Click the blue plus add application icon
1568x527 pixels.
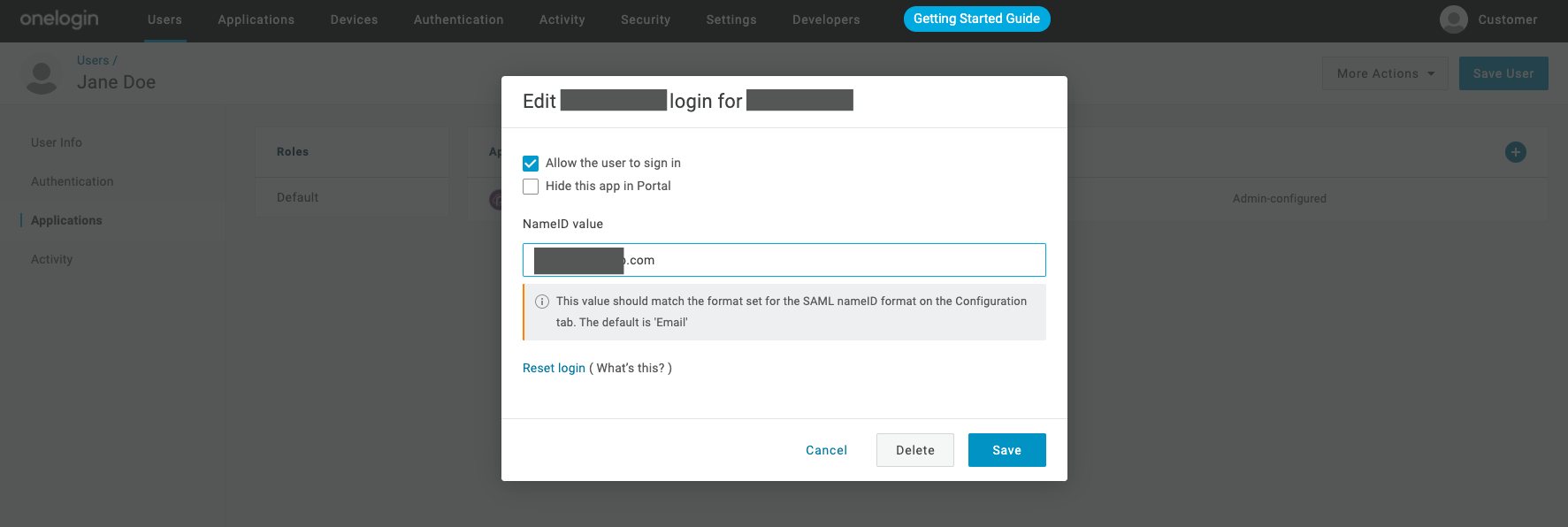click(x=1515, y=152)
